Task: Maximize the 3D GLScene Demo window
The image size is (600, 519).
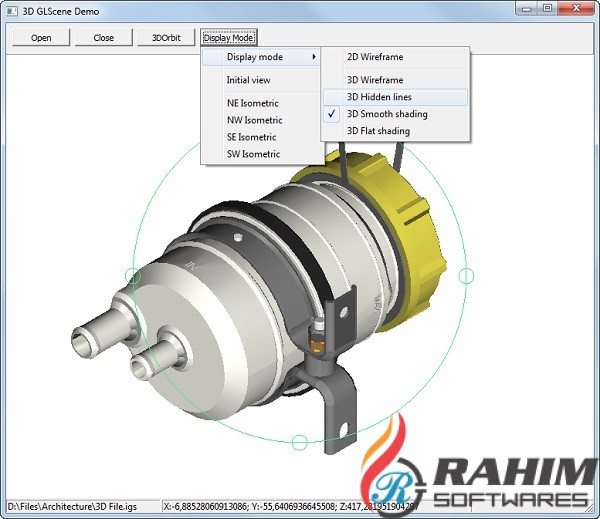Action: 548,8
